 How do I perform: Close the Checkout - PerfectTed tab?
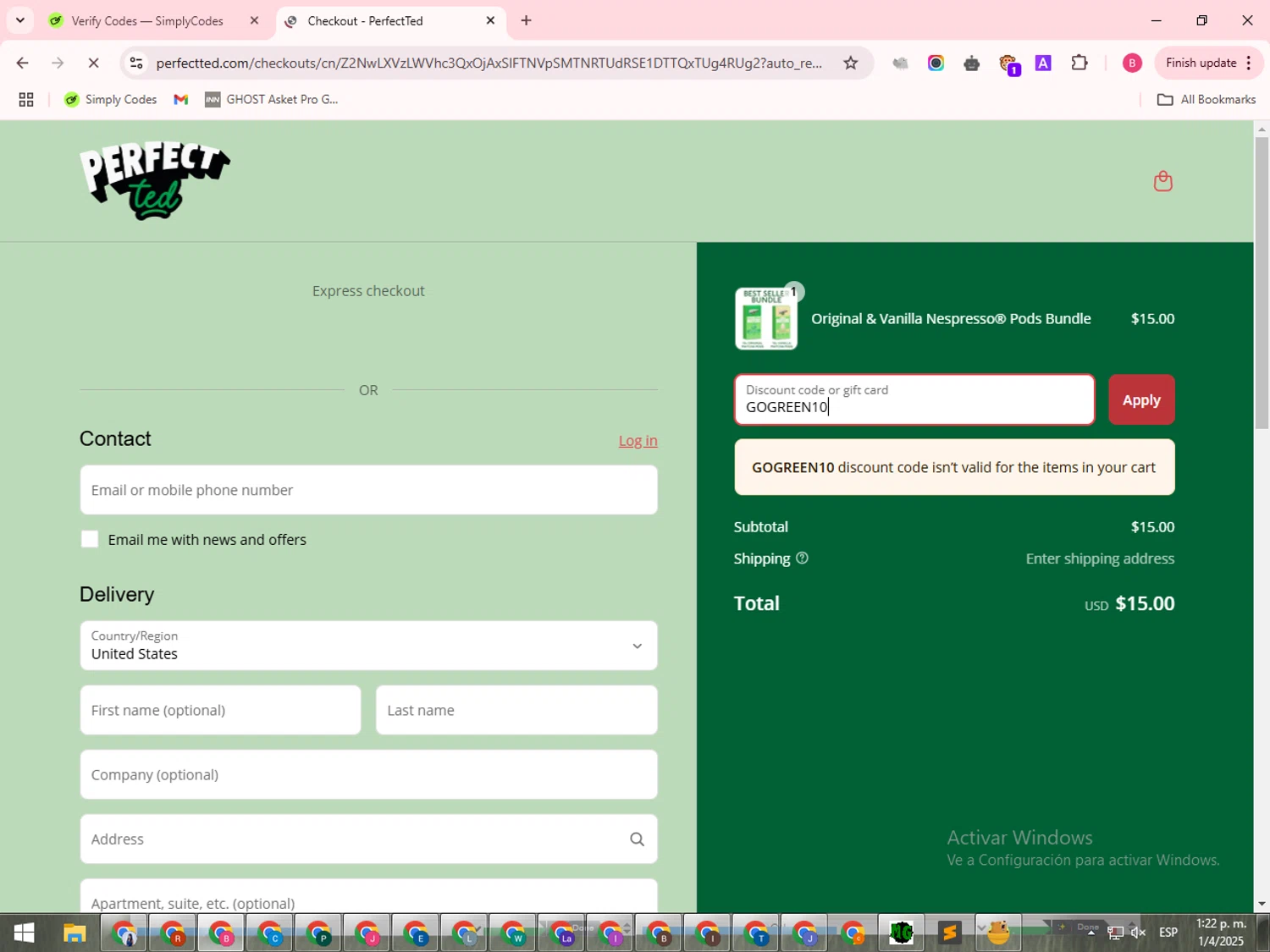490,20
